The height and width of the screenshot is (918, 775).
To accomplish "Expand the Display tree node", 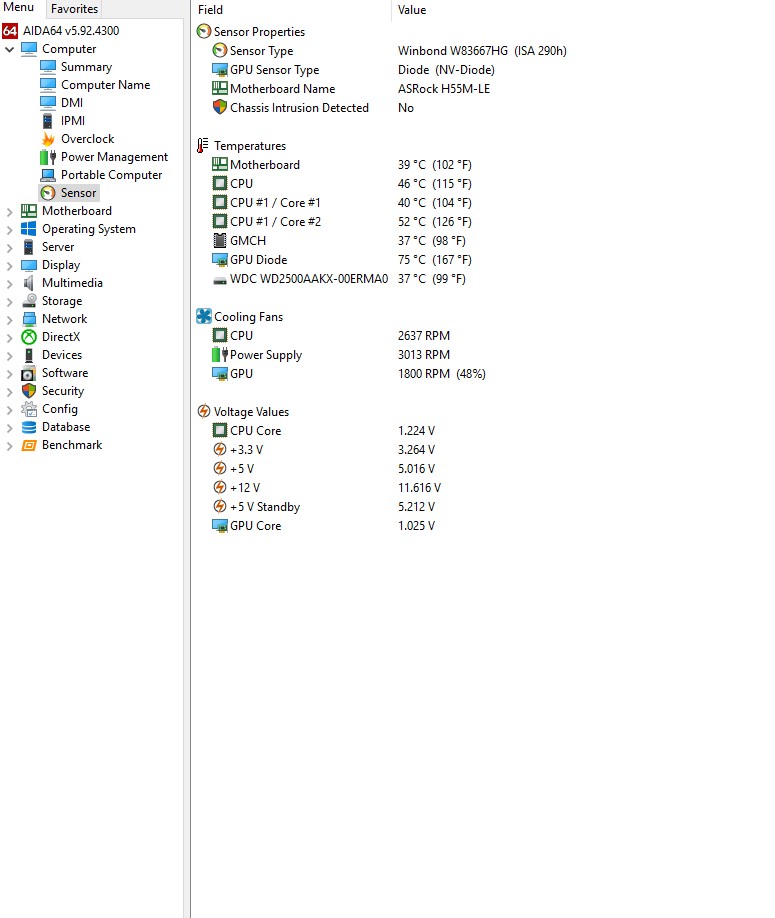I will 9,266.
